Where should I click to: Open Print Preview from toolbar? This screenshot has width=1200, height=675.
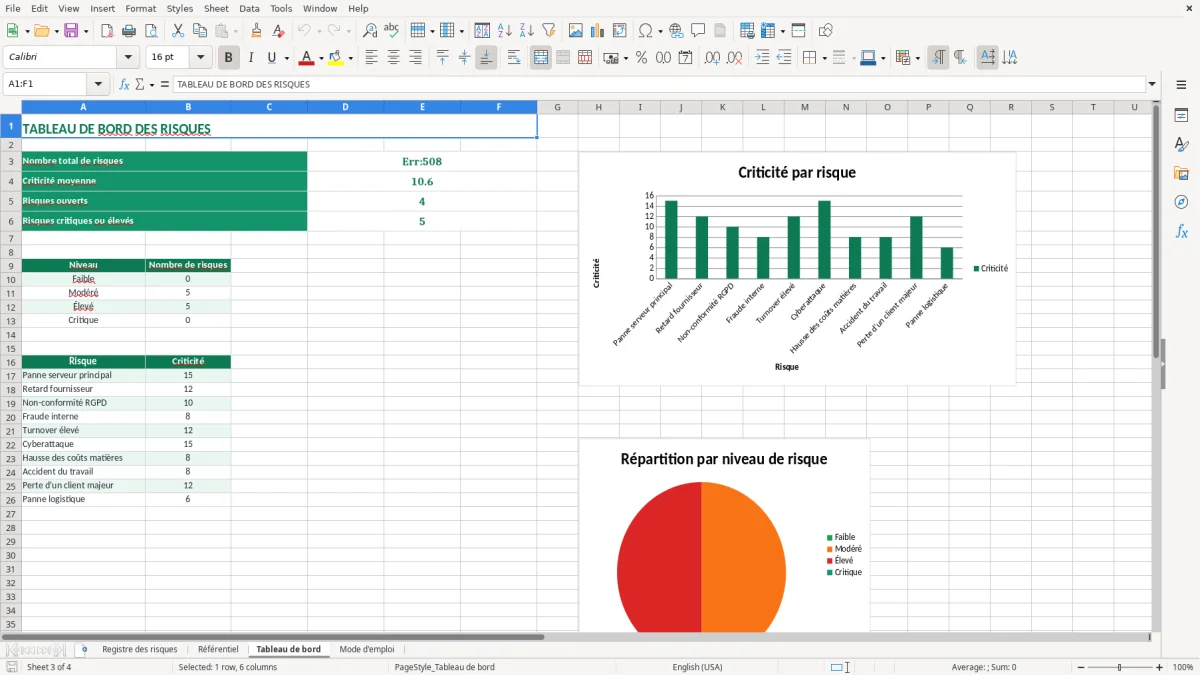point(149,31)
